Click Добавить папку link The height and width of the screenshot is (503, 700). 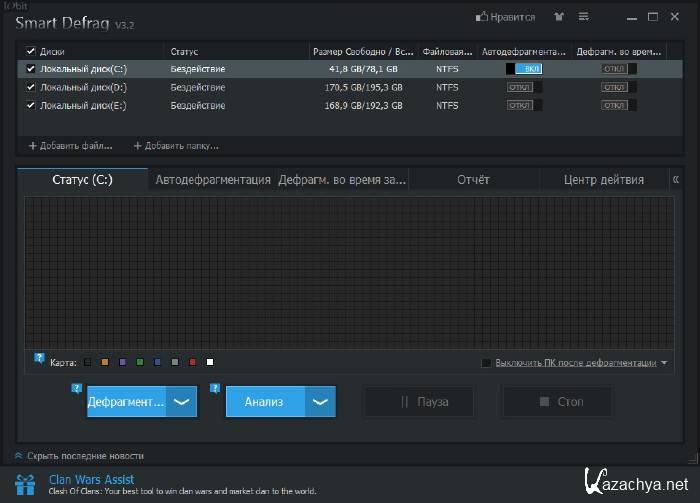click(176, 146)
